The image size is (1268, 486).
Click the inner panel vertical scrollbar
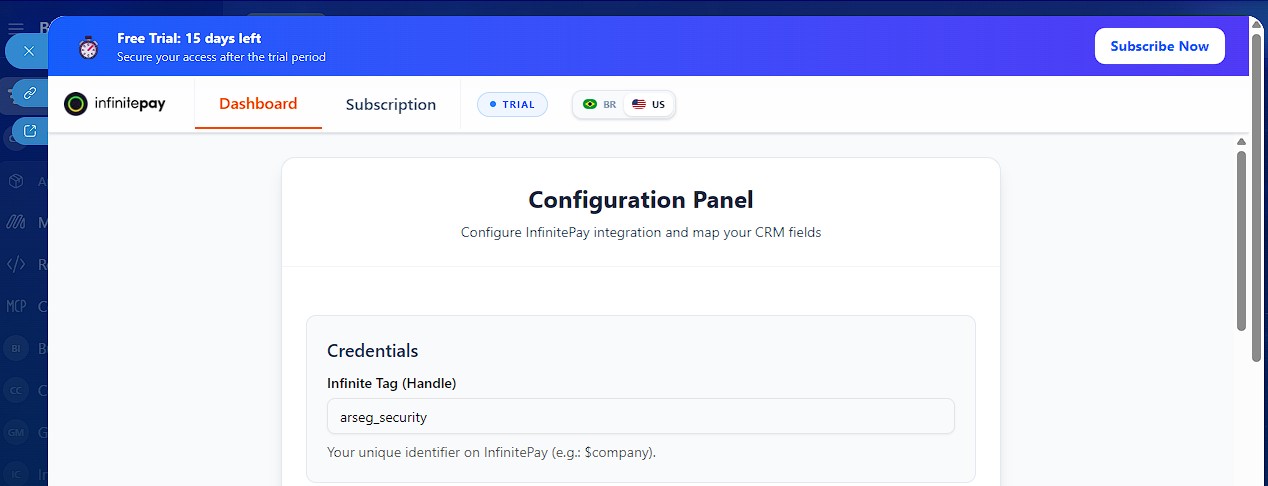pyautogui.click(x=1241, y=240)
